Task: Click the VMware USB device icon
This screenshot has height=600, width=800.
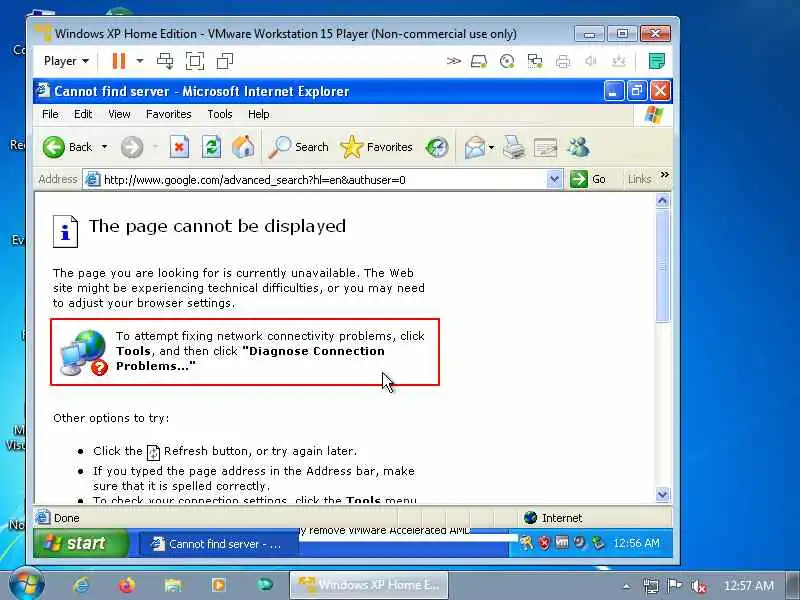Action: point(618,62)
